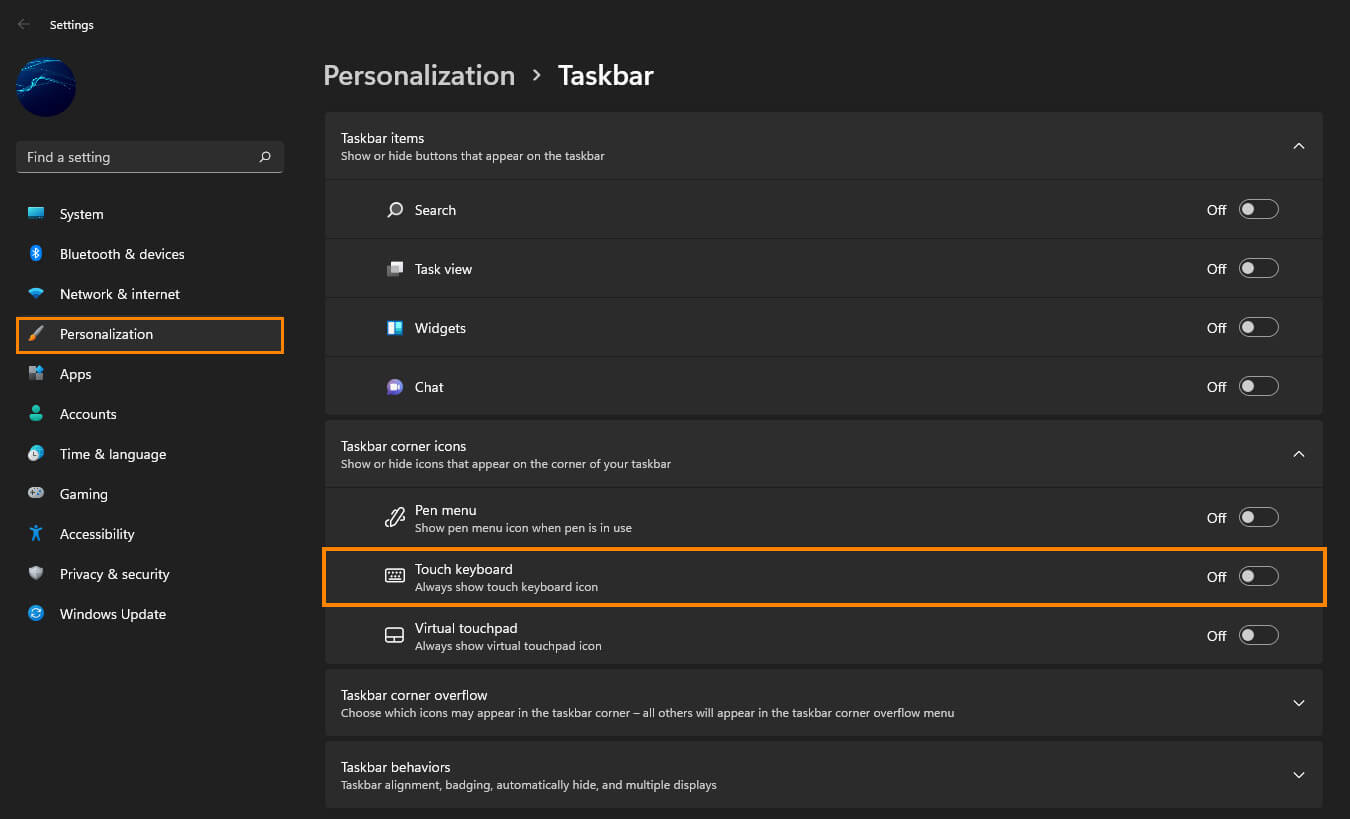The width and height of the screenshot is (1350, 819).
Task: Enable the Touch keyboard toggle
Action: point(1258,577)
